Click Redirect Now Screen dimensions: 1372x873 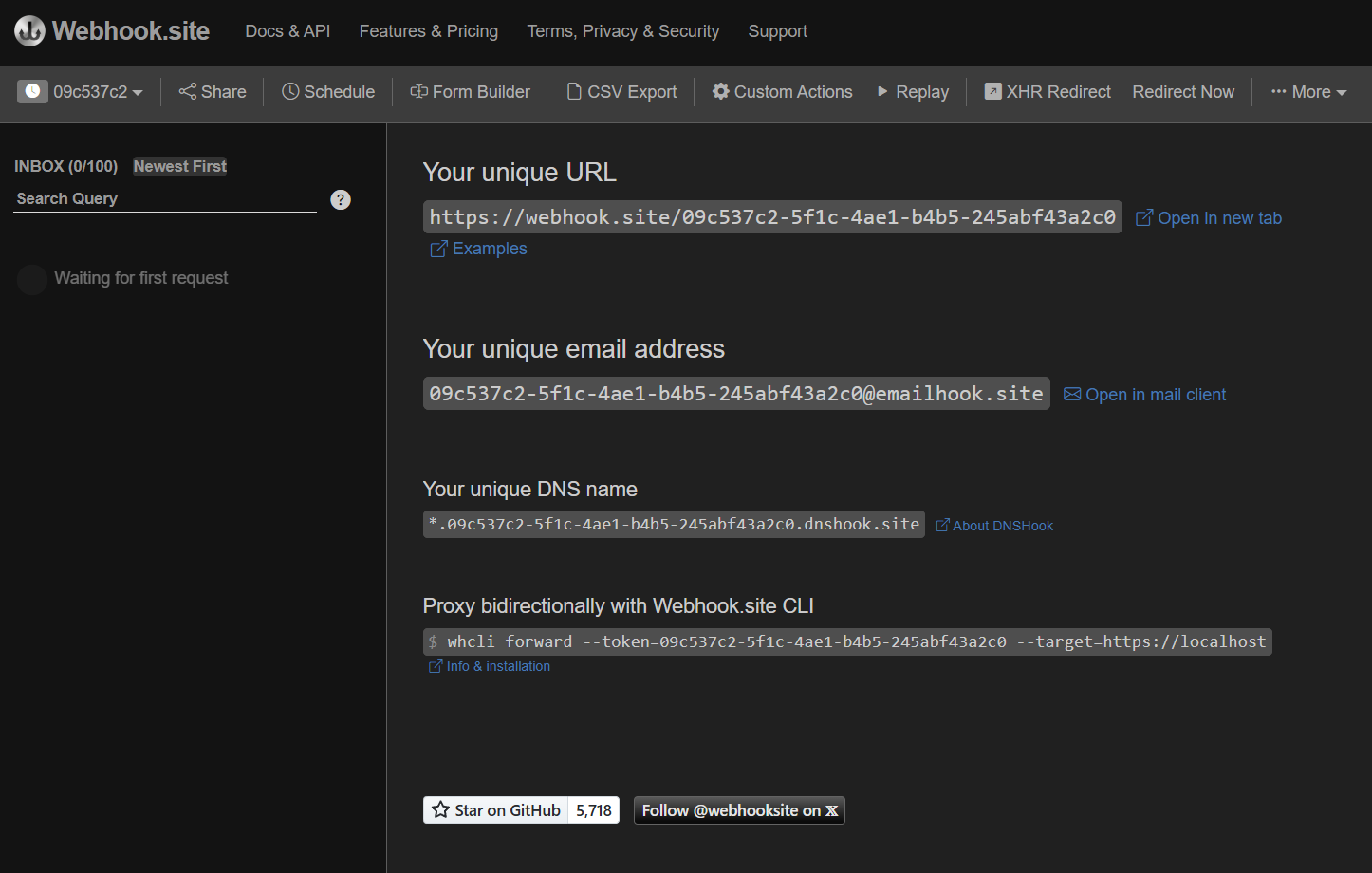coord(1183,92)
